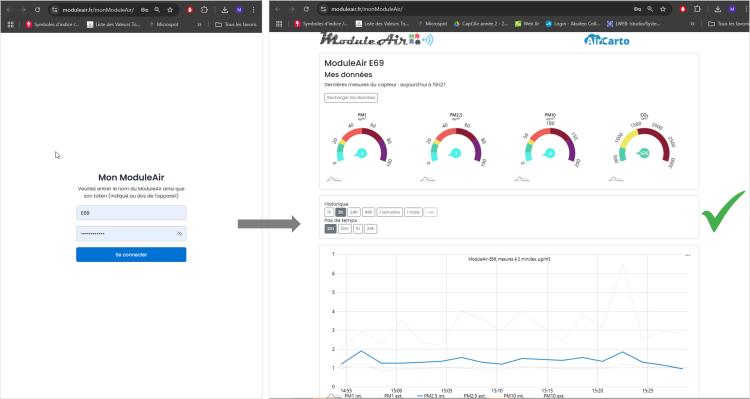Open 'UWEB' bookmark in right window
This screenshot has width=750, height=399.
coord(633,23)
